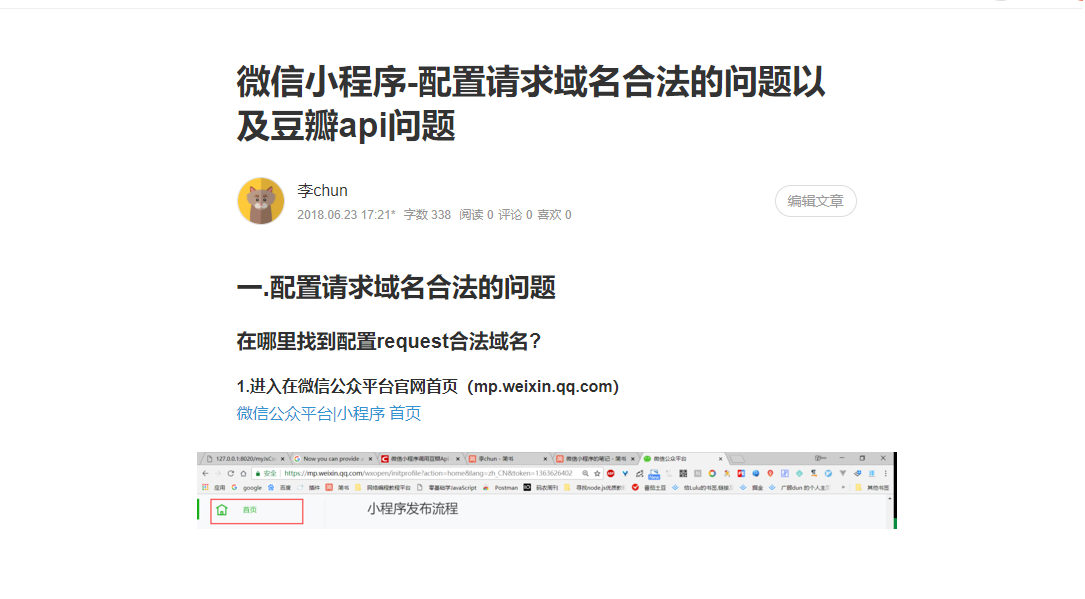Click the 阅读 0 read count

[476, 215]
